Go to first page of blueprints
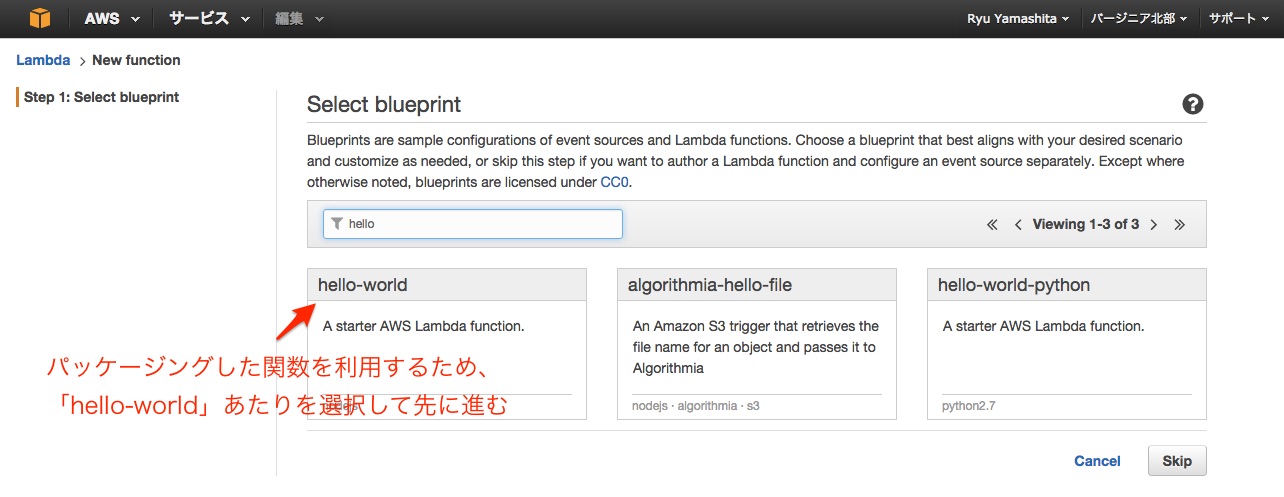The image size is (1284, 497). point(992,225)
